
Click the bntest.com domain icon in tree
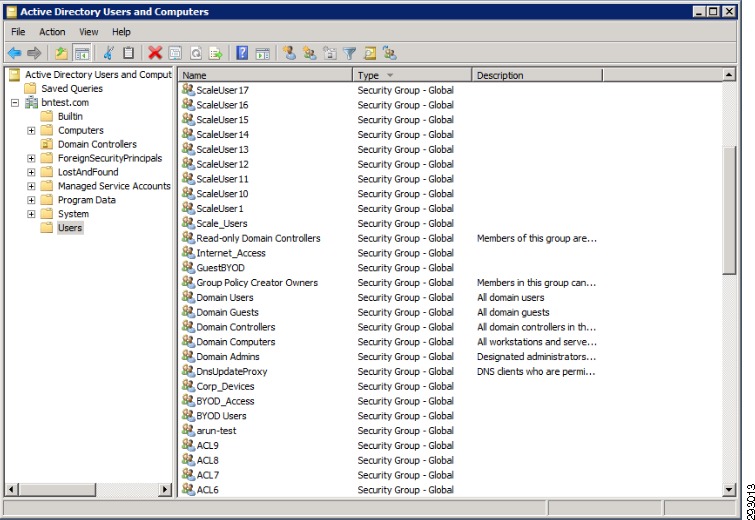[x=31, y=102]
